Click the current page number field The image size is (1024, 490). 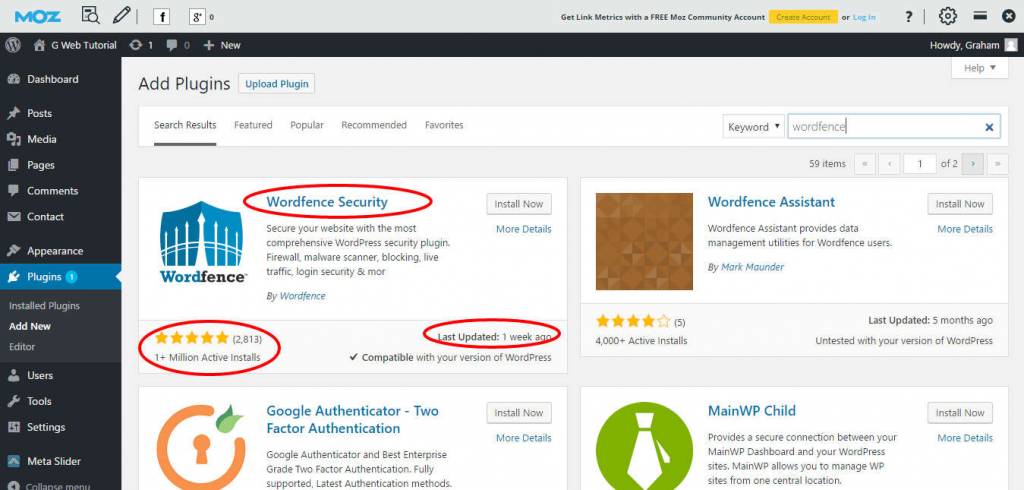pyautogui.click(x=920, y=164)
